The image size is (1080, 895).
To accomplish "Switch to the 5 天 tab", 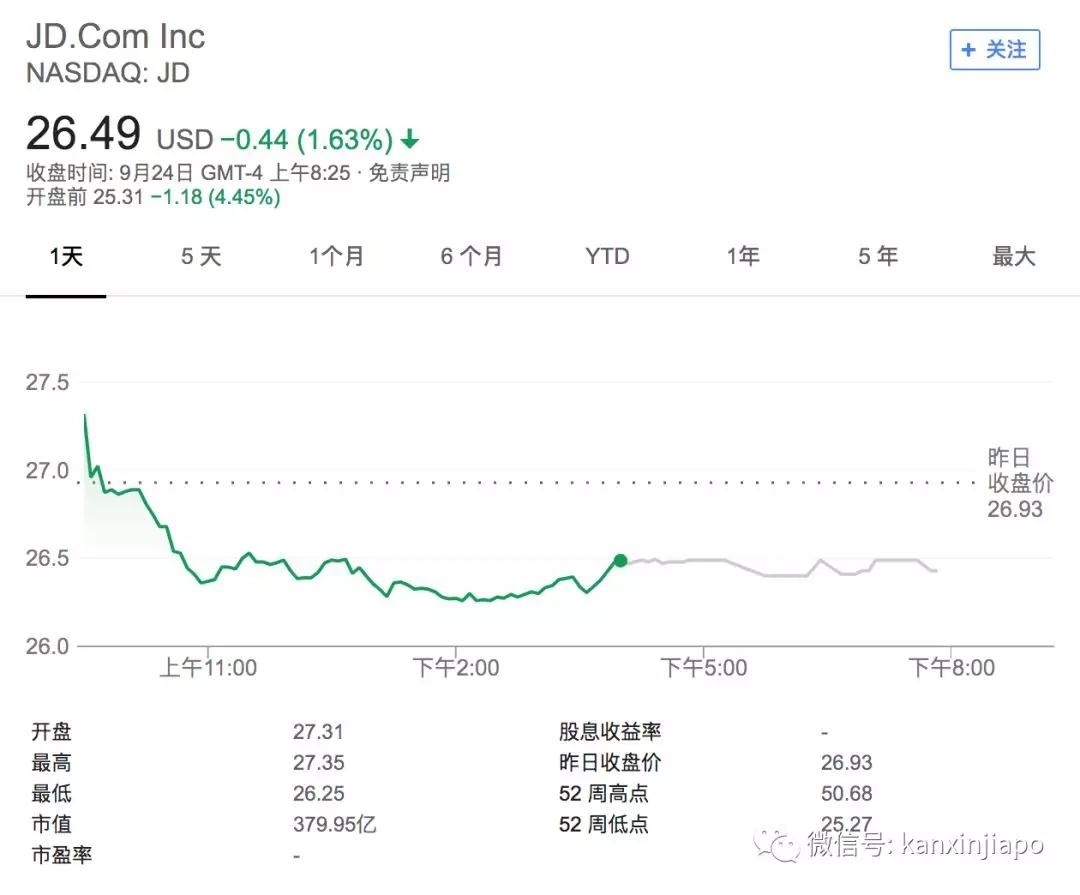I will [200, 257].
